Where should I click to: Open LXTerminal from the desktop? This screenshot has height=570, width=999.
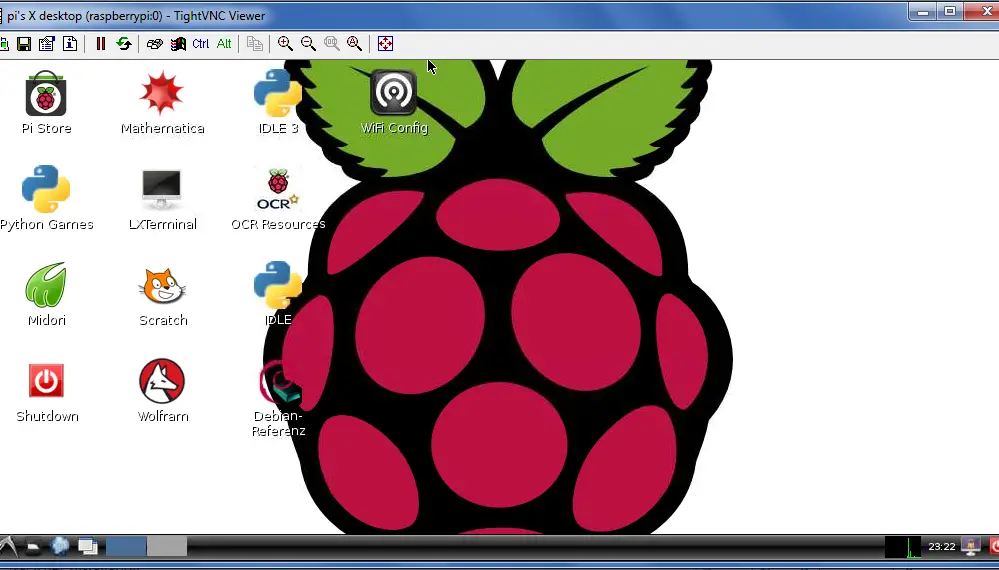pyautogui.click(x=162, y=189)
